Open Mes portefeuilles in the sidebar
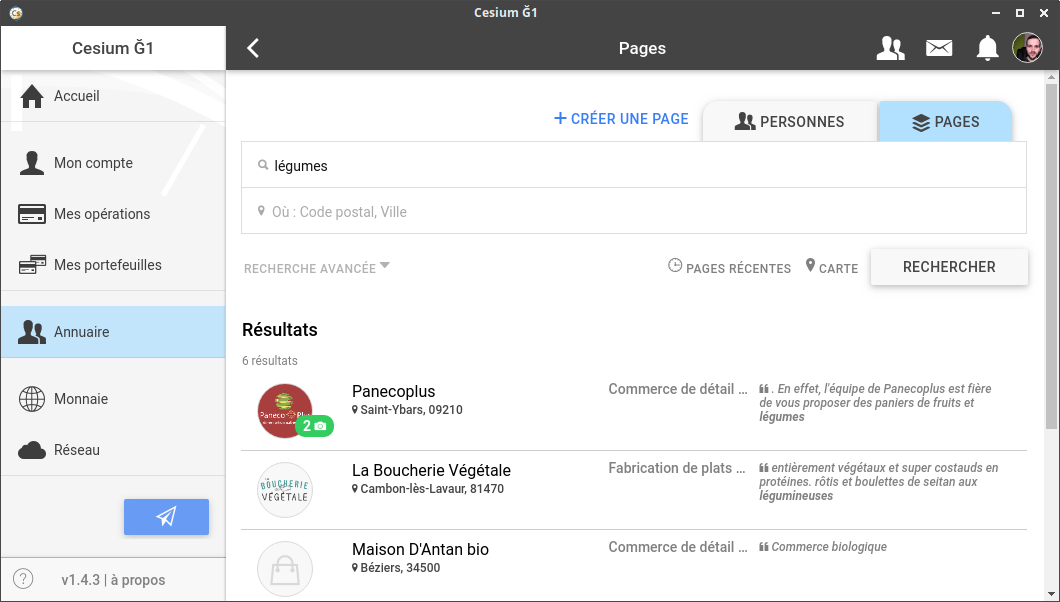Image resolution: width=1060 pixels, height=602 pixels. click(113, 265)
